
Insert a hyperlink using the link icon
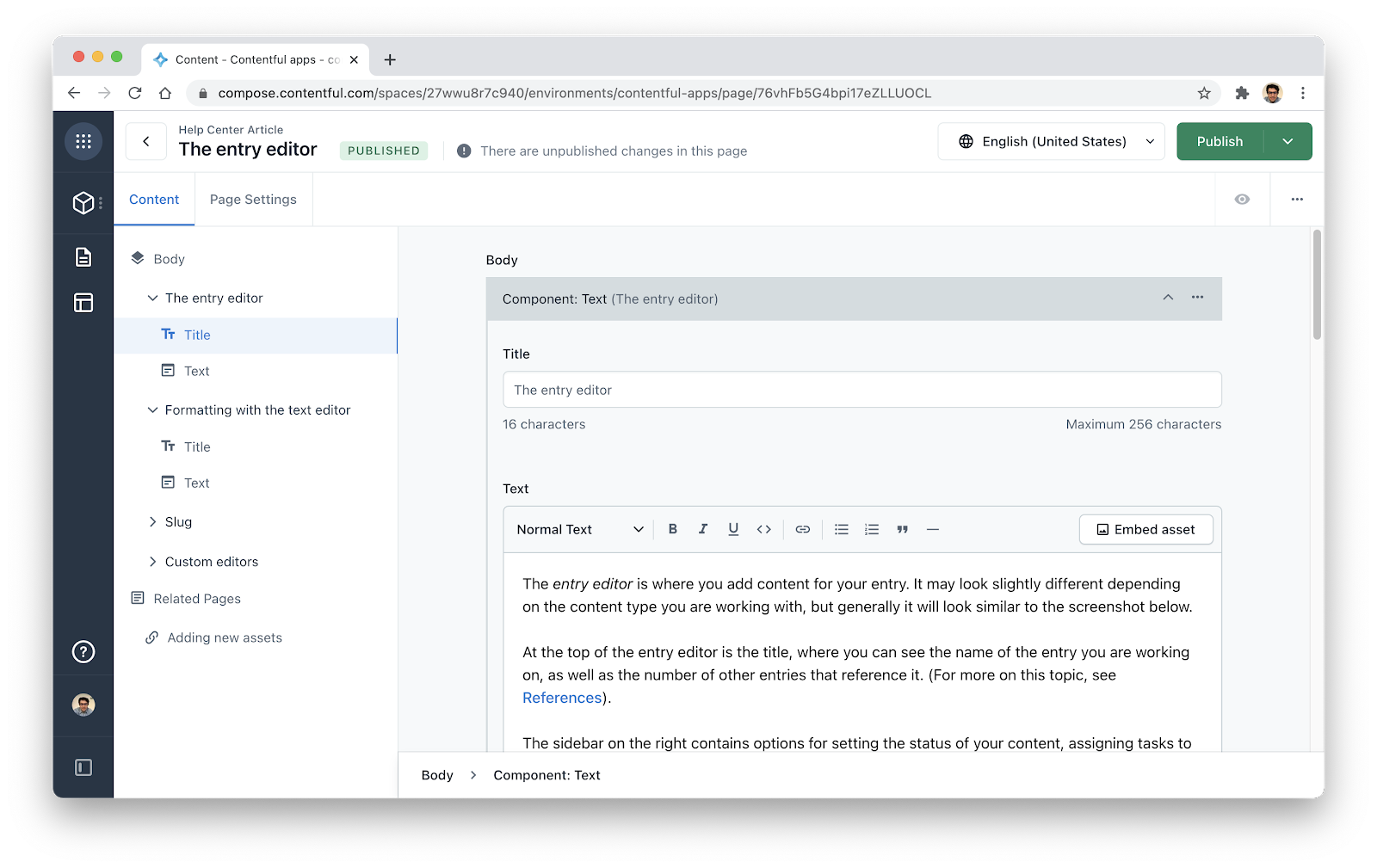point(802,529)
